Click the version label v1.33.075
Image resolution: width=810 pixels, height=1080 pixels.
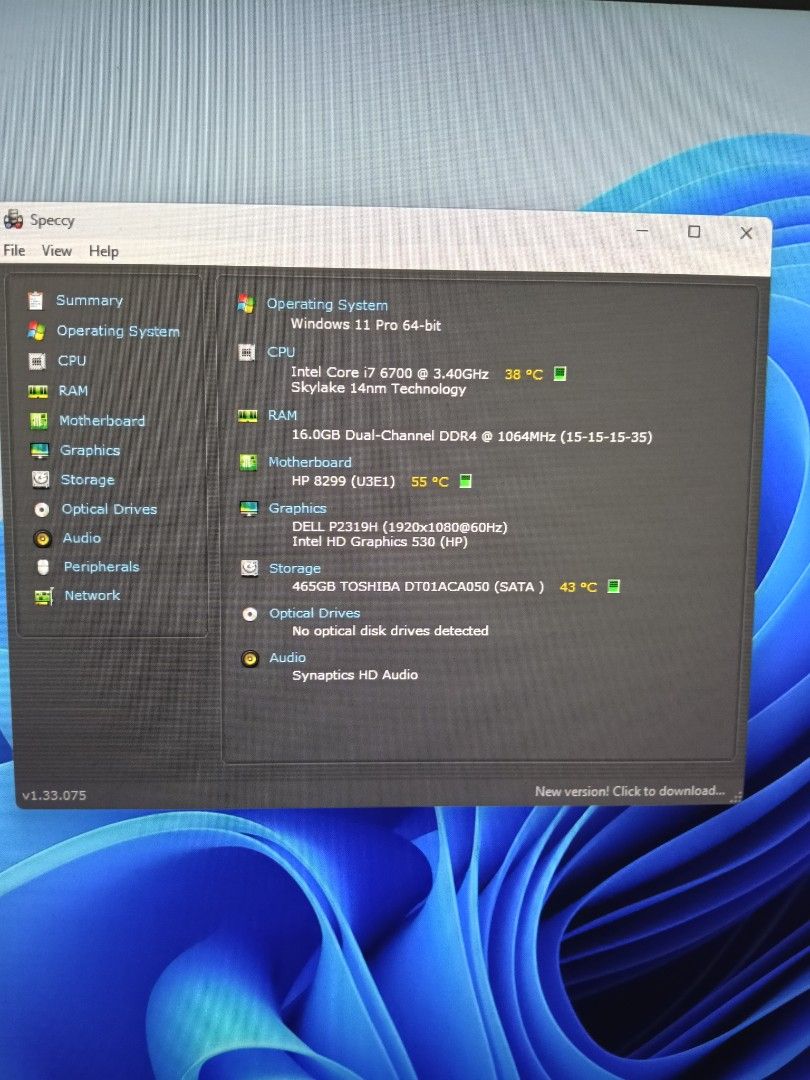tap(54, 795)
